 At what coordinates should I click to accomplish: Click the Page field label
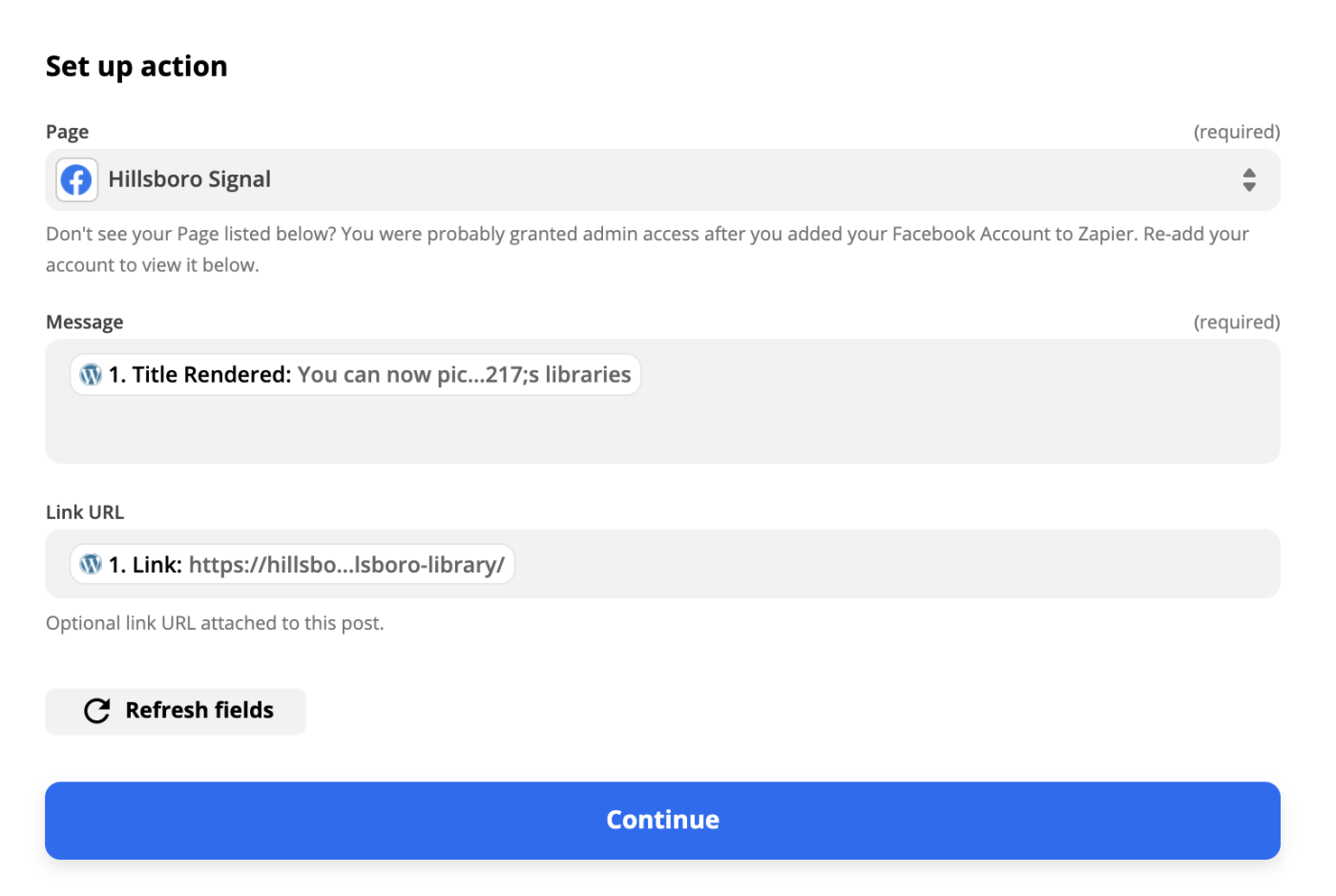67,132
